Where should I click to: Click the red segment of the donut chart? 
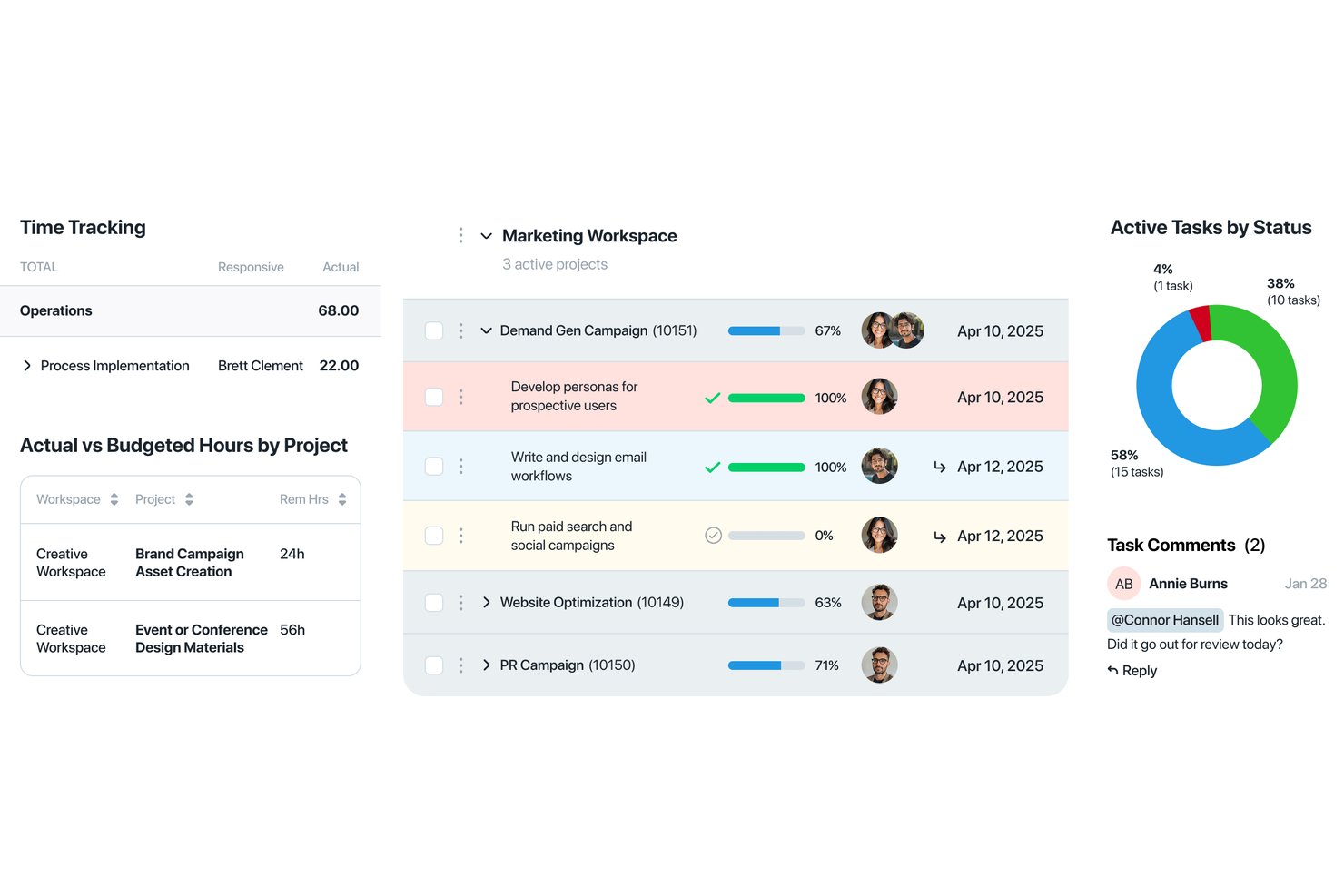point(1201,323)
